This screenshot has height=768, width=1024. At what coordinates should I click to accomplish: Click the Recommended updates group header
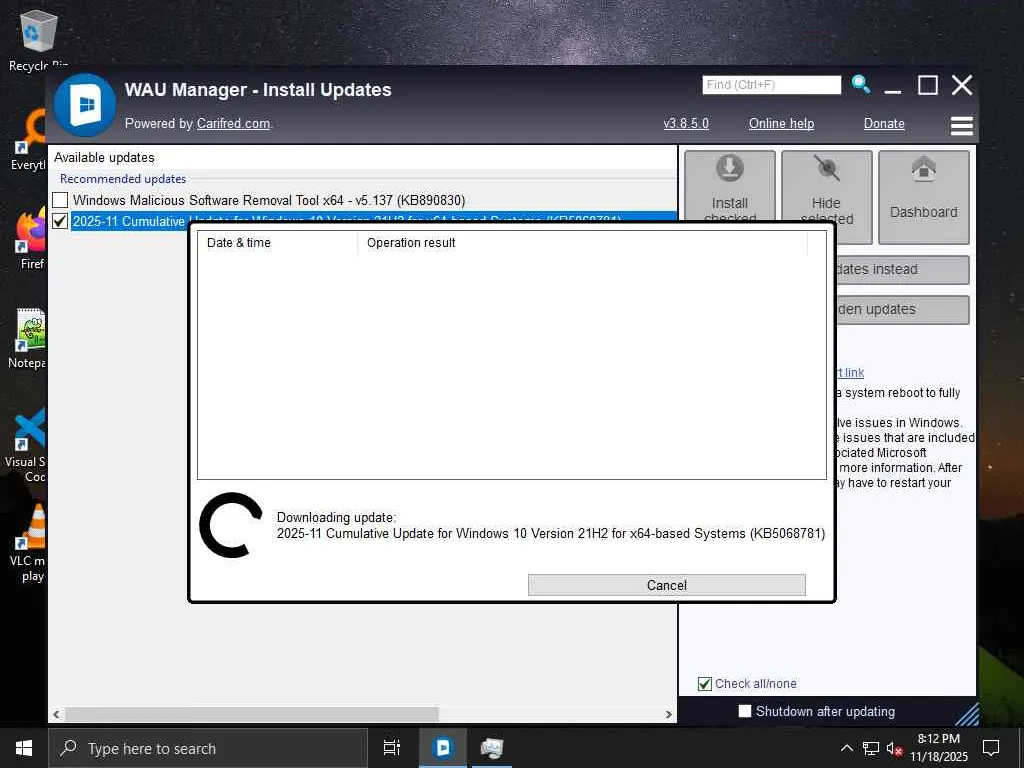point(123,178)
